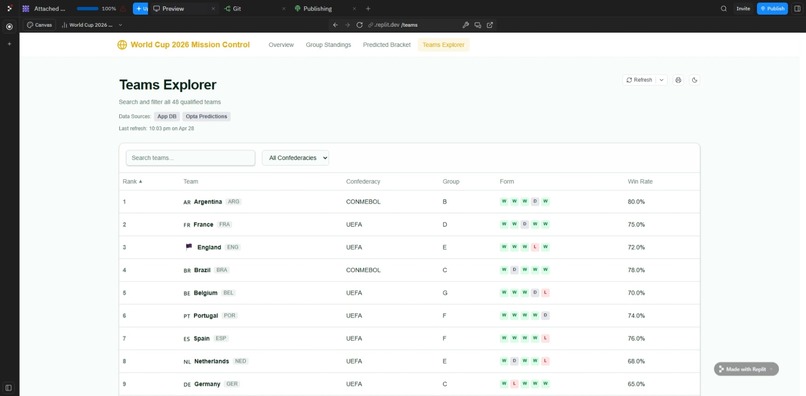The height and width of the screenshot is (396, 806).
Task: Expand the World Cup 2026 file dropdown
Action: tap(120, 25)
